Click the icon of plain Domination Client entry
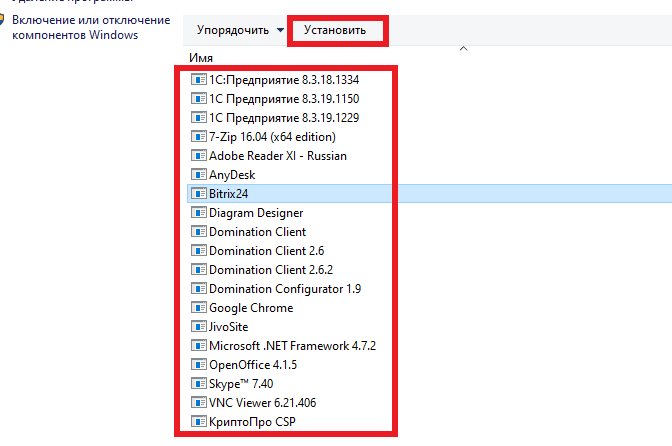The height and width of the screenshot is (446, 672). pyautogui.click(x=199, y=232)
